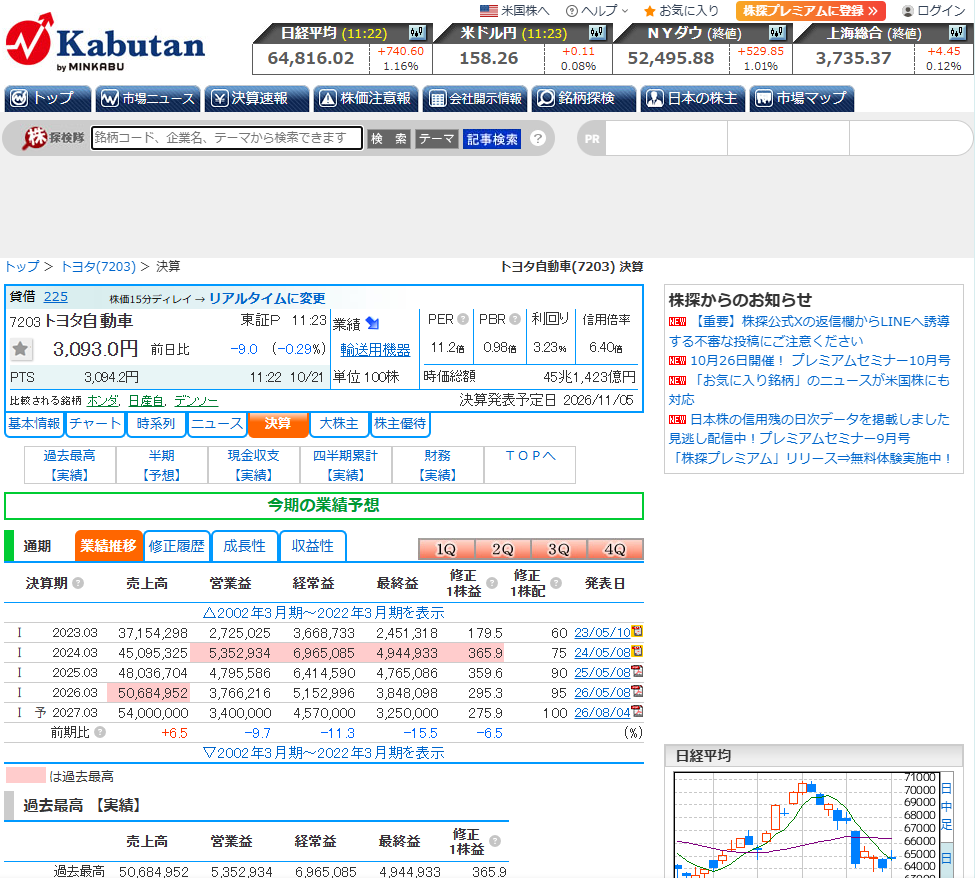Click the 業績 blue arrow icon
The width and height of the screenshot is (975, 878).
click(x=372, y=323)
